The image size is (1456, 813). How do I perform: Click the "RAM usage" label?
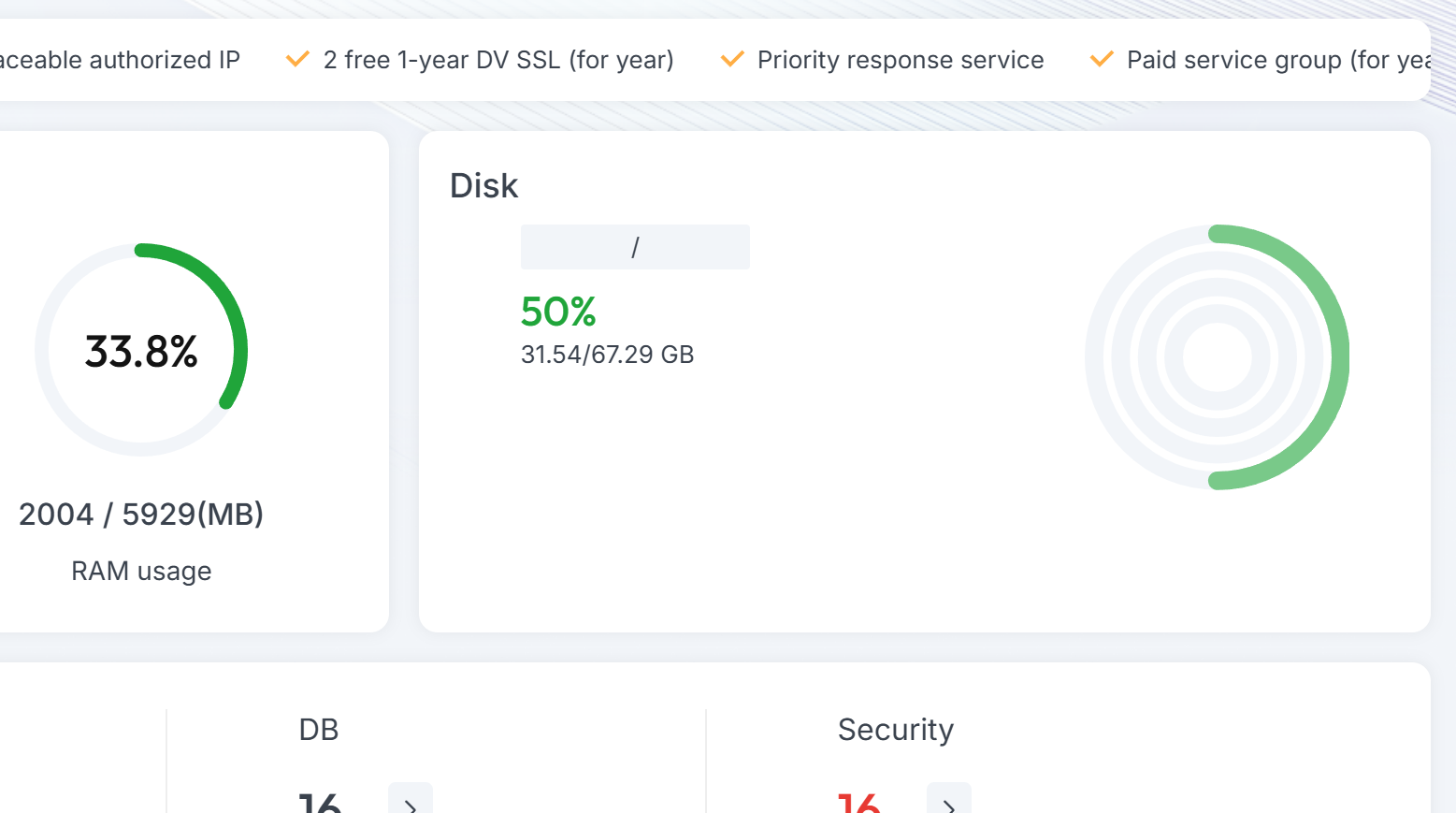coord(141,571)
